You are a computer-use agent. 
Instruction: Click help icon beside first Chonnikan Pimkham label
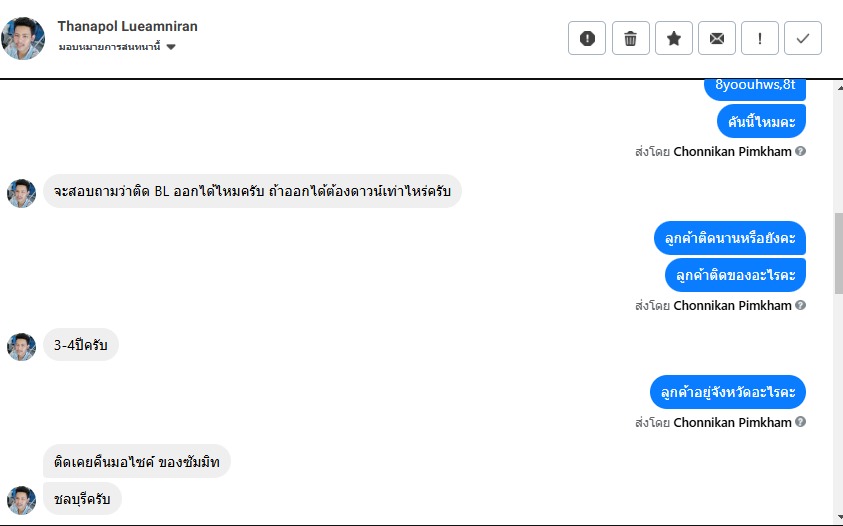(800, 152)
